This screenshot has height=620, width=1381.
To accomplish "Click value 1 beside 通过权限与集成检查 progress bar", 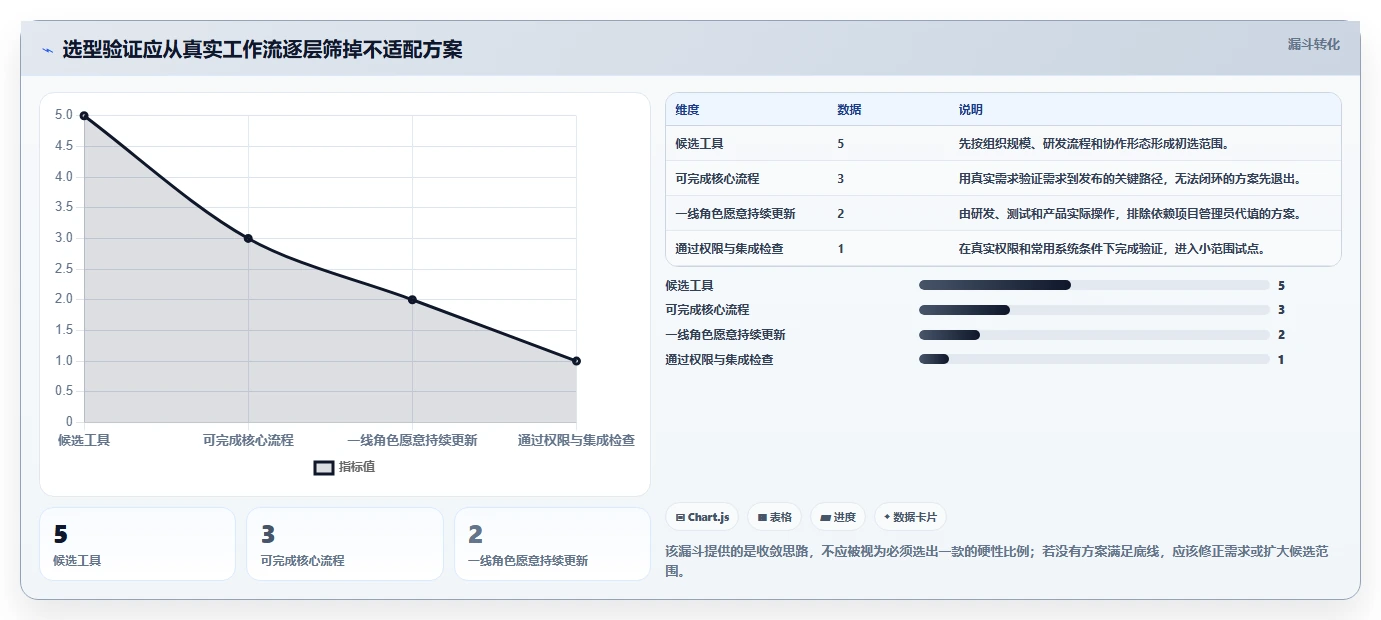I will pyautogui.click(x=1281, y=359).
